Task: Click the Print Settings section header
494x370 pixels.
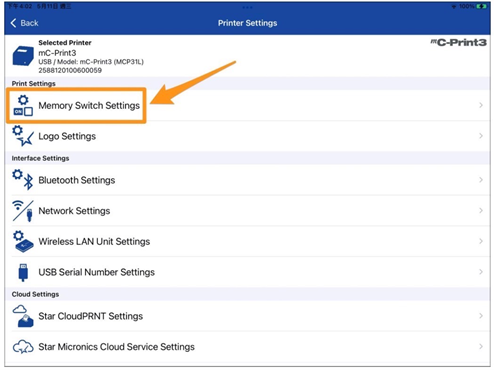Action: coord(34,83)
